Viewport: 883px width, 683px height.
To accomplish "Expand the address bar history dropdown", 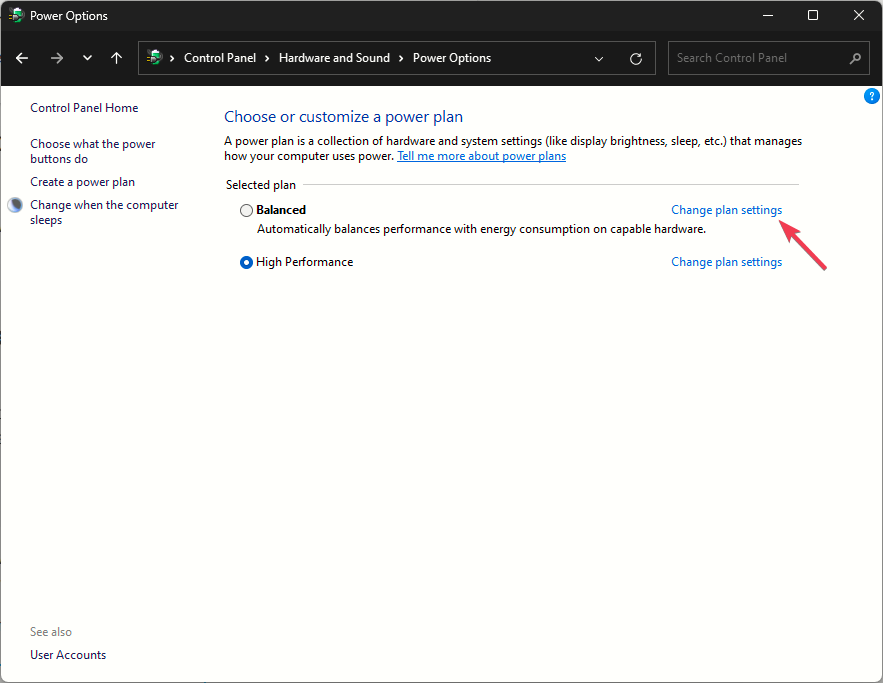I will point(599,58).
